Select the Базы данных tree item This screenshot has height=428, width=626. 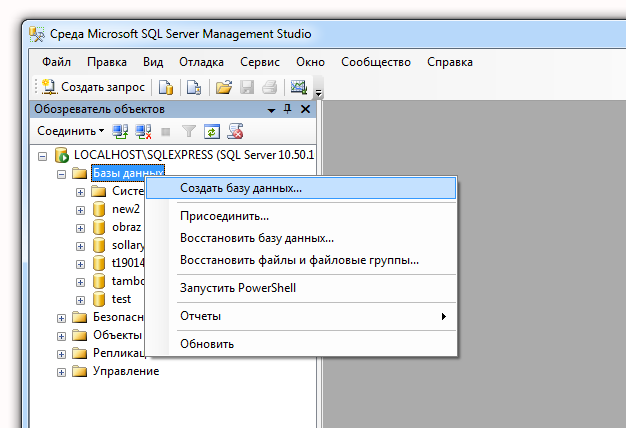[128, 173]
